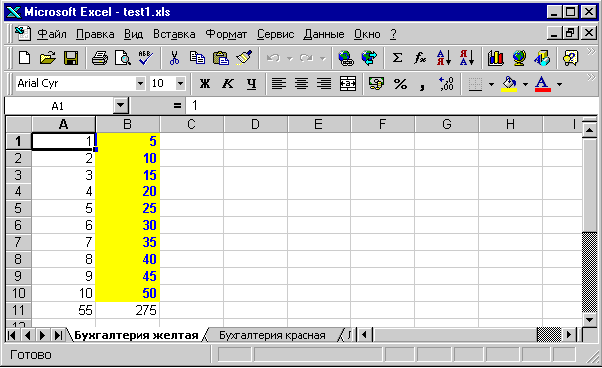The image size is (602, 368).
Task: Open the Правка menu
Action: 95,34
